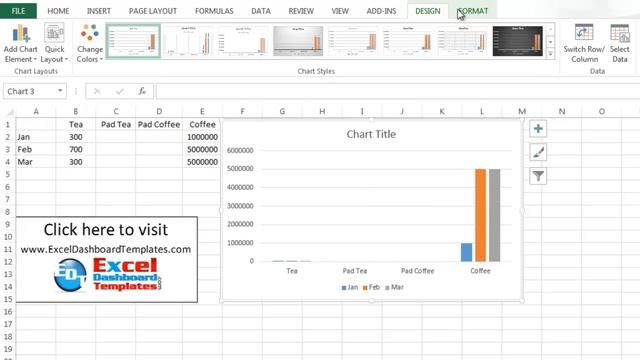Click the 6000000 vertical axis label

[x=240, y=151]
